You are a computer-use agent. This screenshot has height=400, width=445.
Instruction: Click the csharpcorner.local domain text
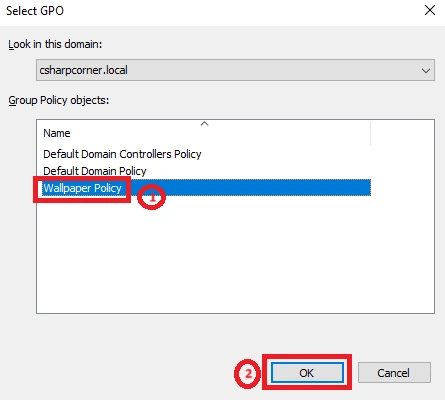tap(83, 70)
